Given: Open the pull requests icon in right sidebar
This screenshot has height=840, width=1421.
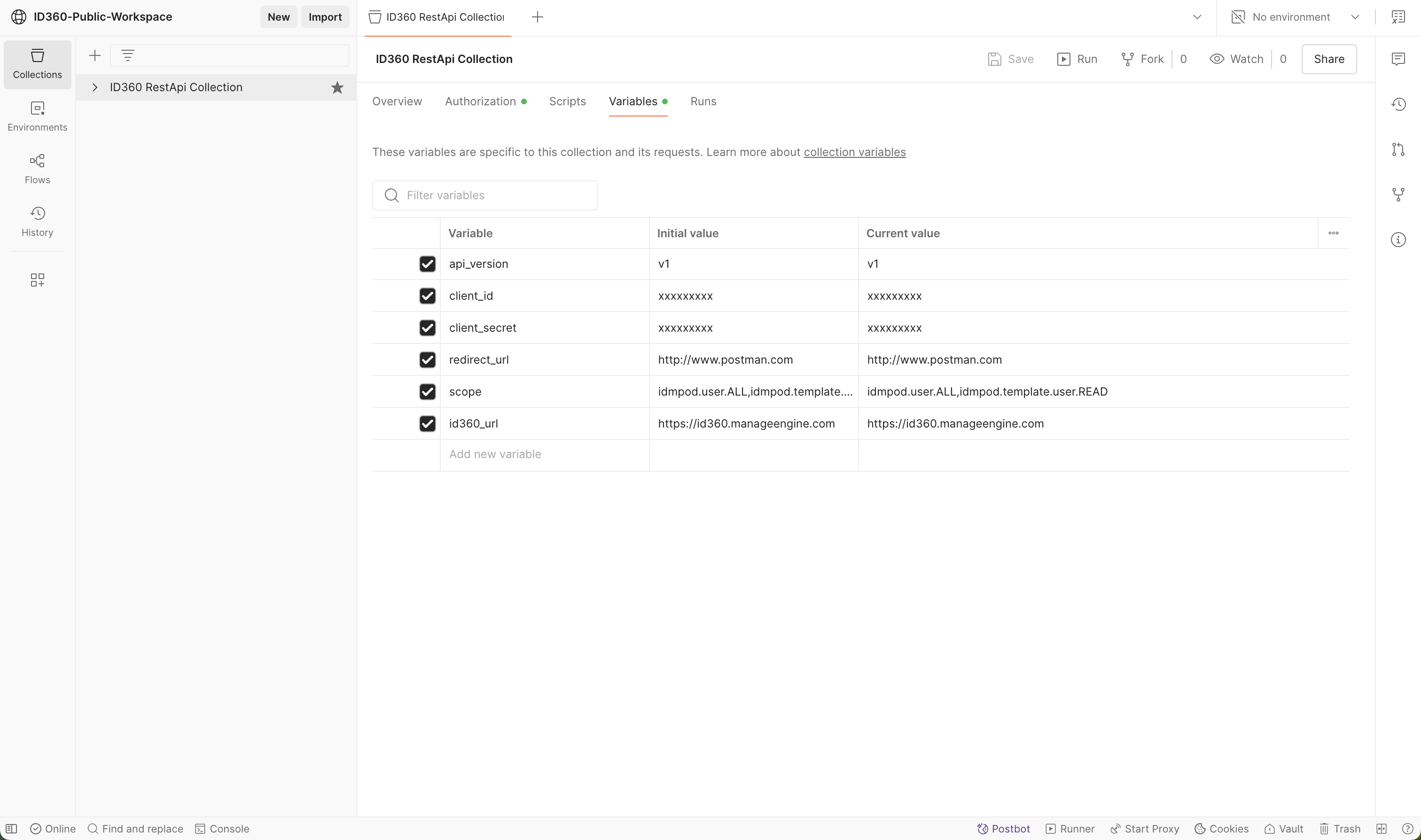Looking at the screenshot, I should 1398,149.
